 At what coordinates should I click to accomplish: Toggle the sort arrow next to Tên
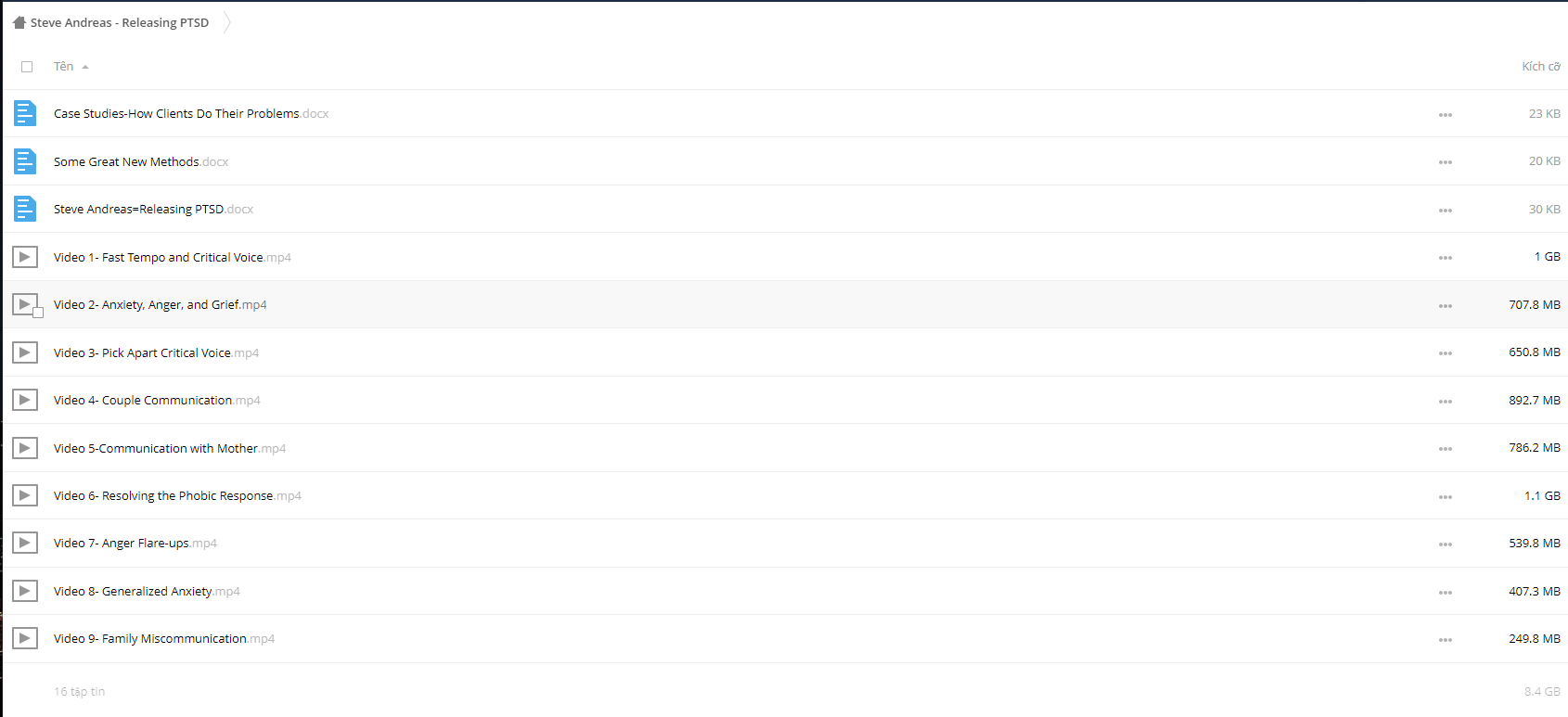coord(85,67)
